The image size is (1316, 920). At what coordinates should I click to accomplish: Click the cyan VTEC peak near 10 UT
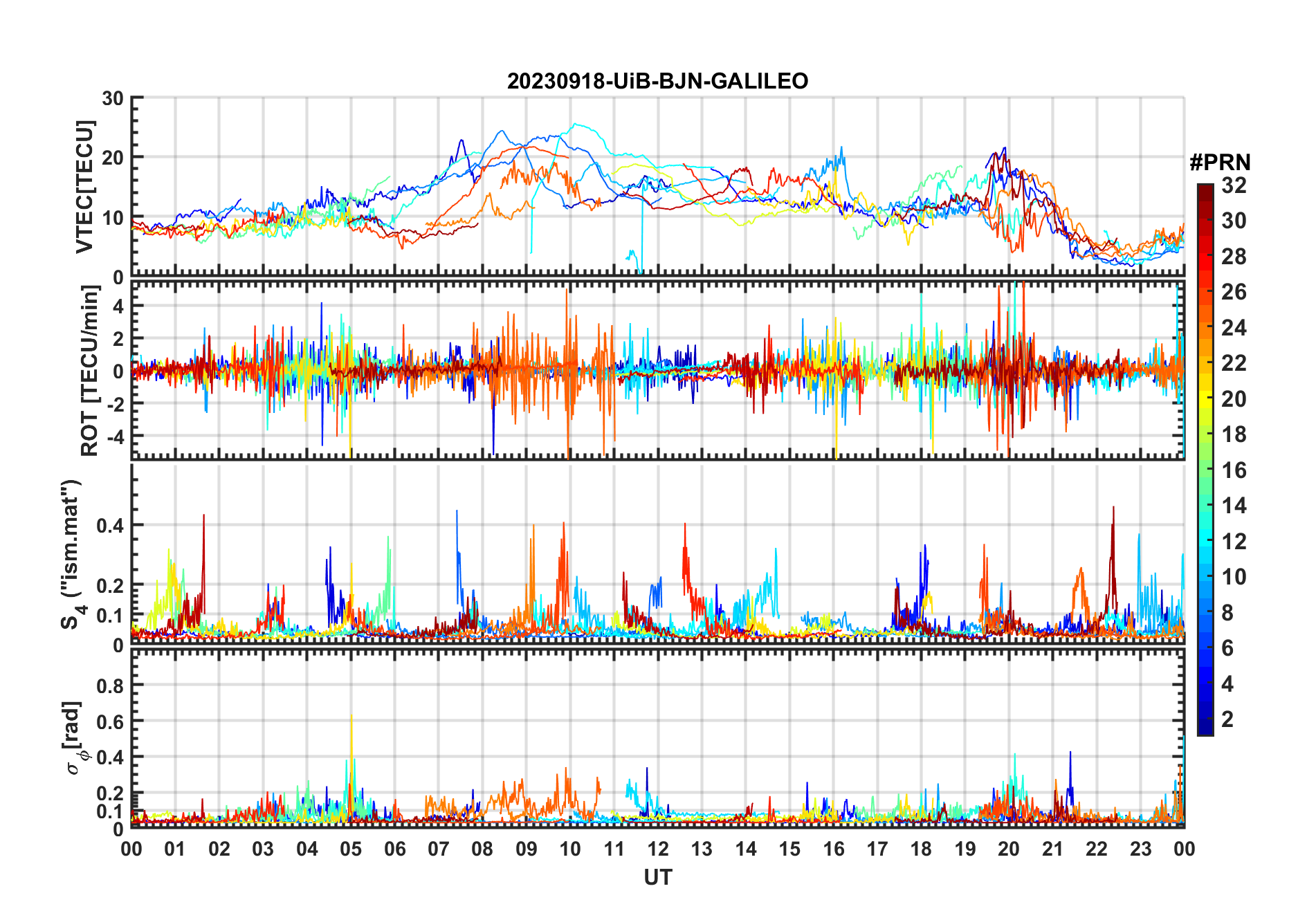click(575, 125)
